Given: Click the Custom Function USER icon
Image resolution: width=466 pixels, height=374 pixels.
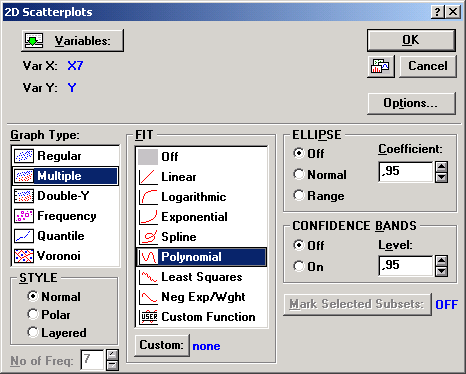Looking at the screenshot, I should pos(148,317).
